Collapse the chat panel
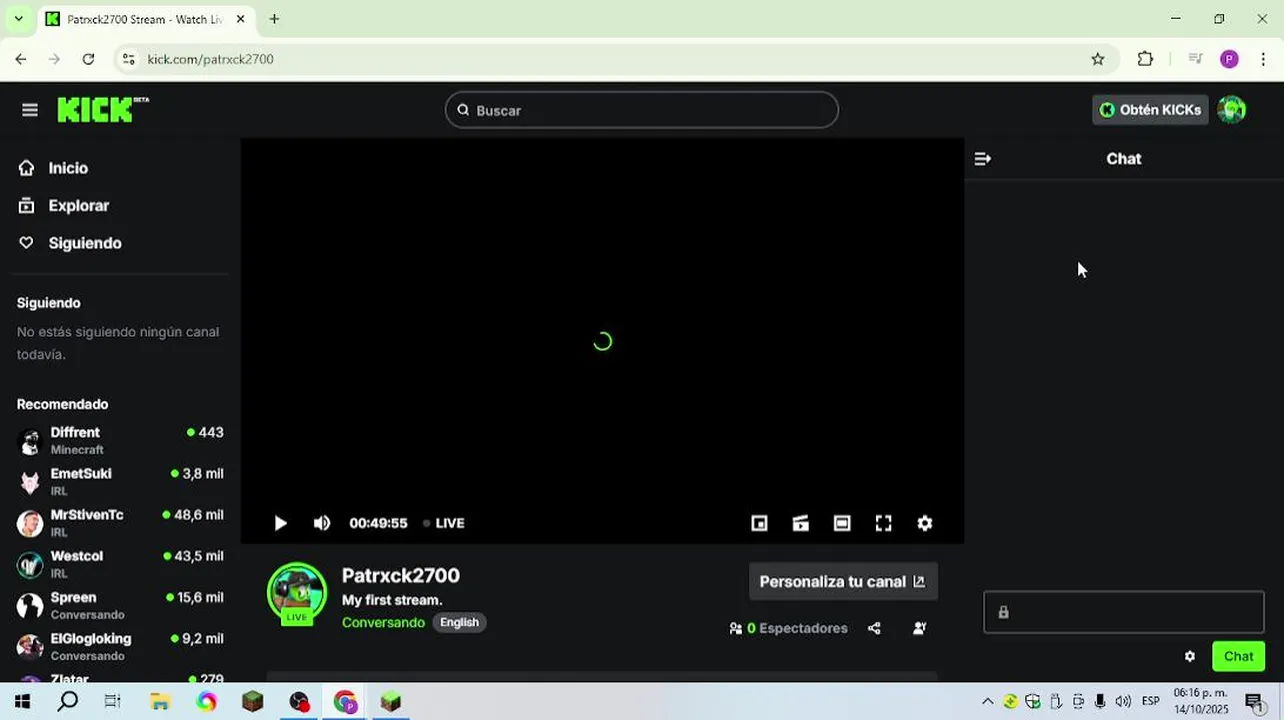This screenshot has width=1284, height=720. 983,159
